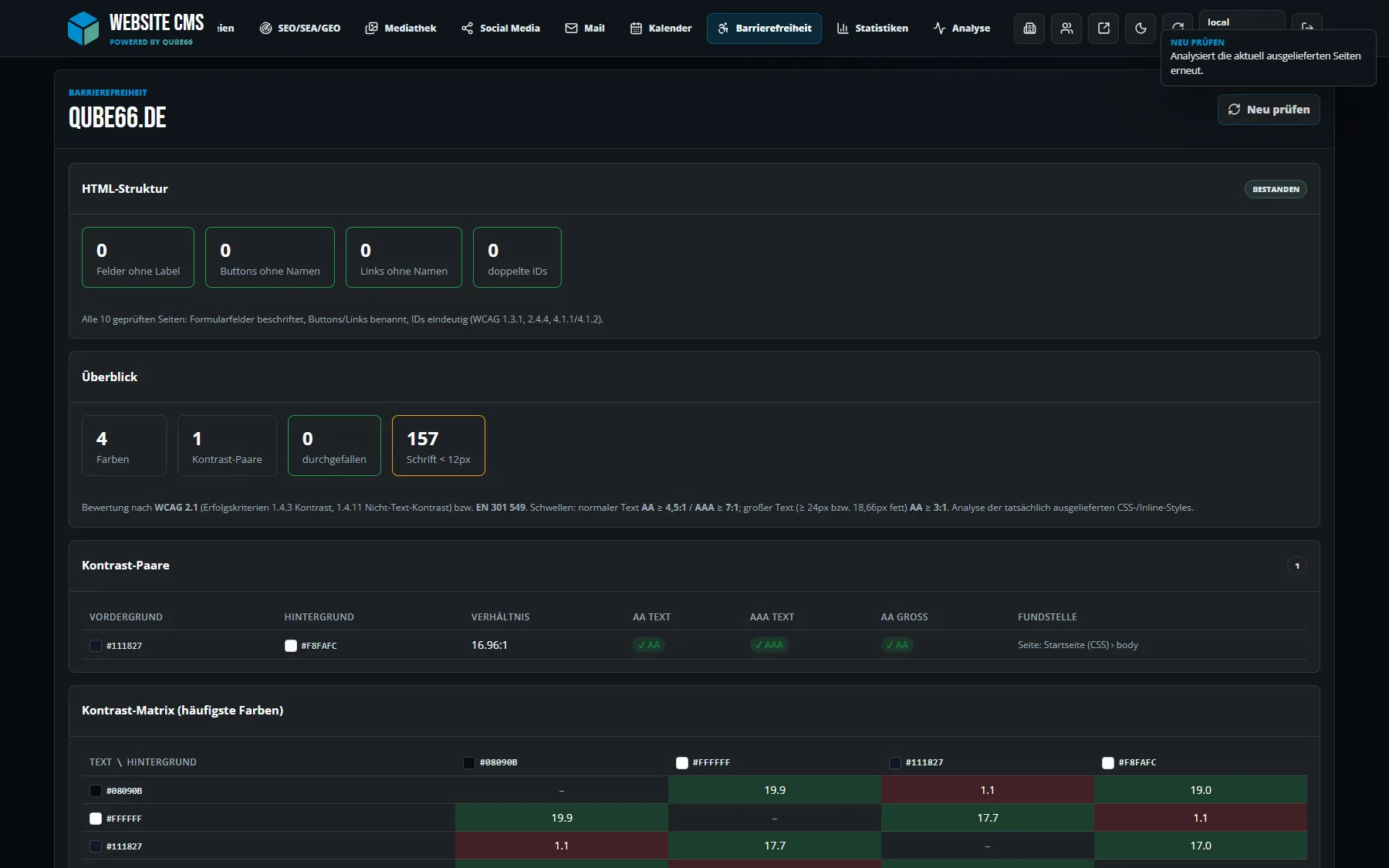
Task: Click the #111827 foreground swatch in Kontrast-Paare
Action: point(96,646)
